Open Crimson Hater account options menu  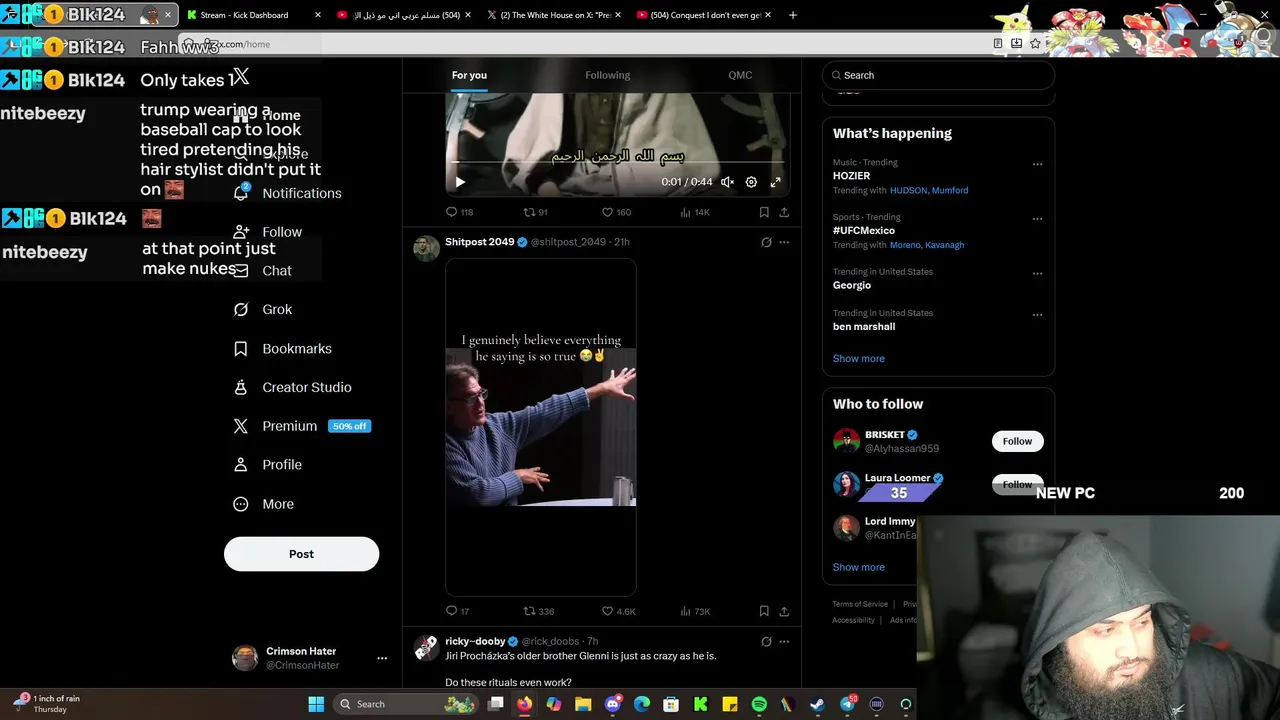click(381, 658)
